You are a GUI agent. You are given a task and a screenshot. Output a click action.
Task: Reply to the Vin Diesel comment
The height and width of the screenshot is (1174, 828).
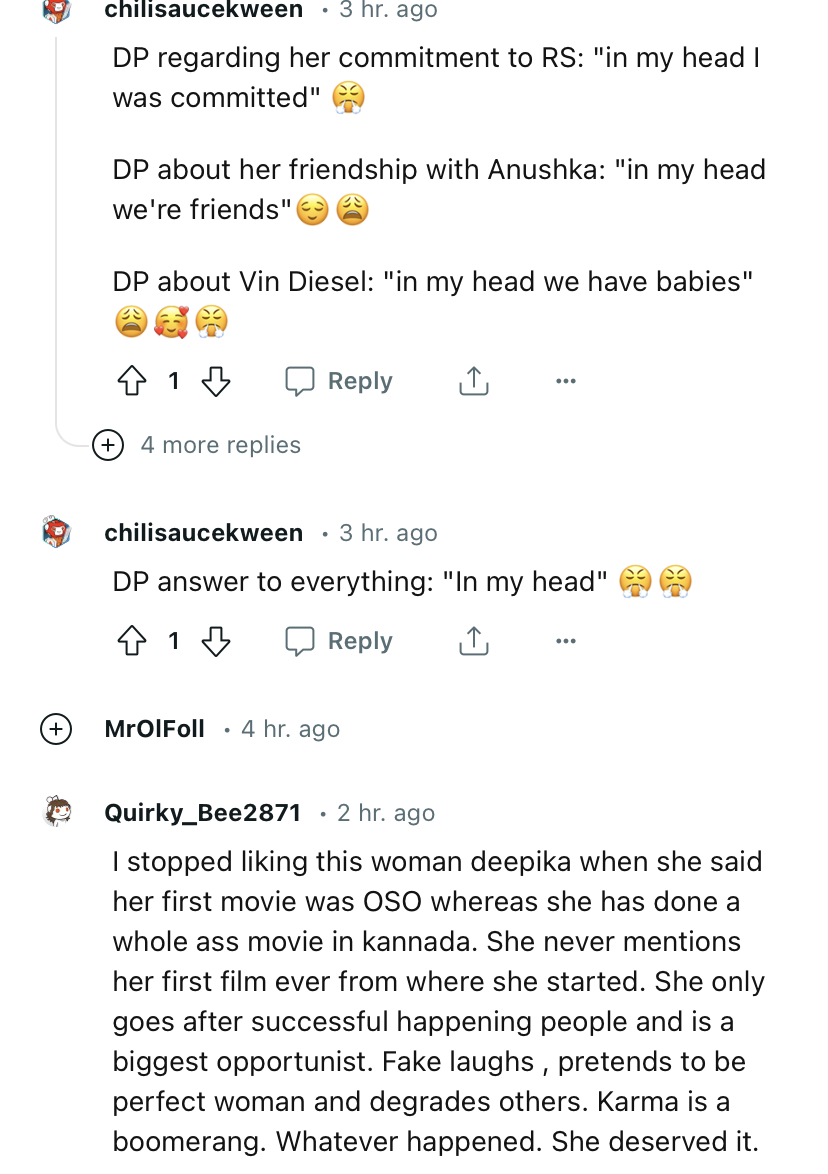[339, 381]
